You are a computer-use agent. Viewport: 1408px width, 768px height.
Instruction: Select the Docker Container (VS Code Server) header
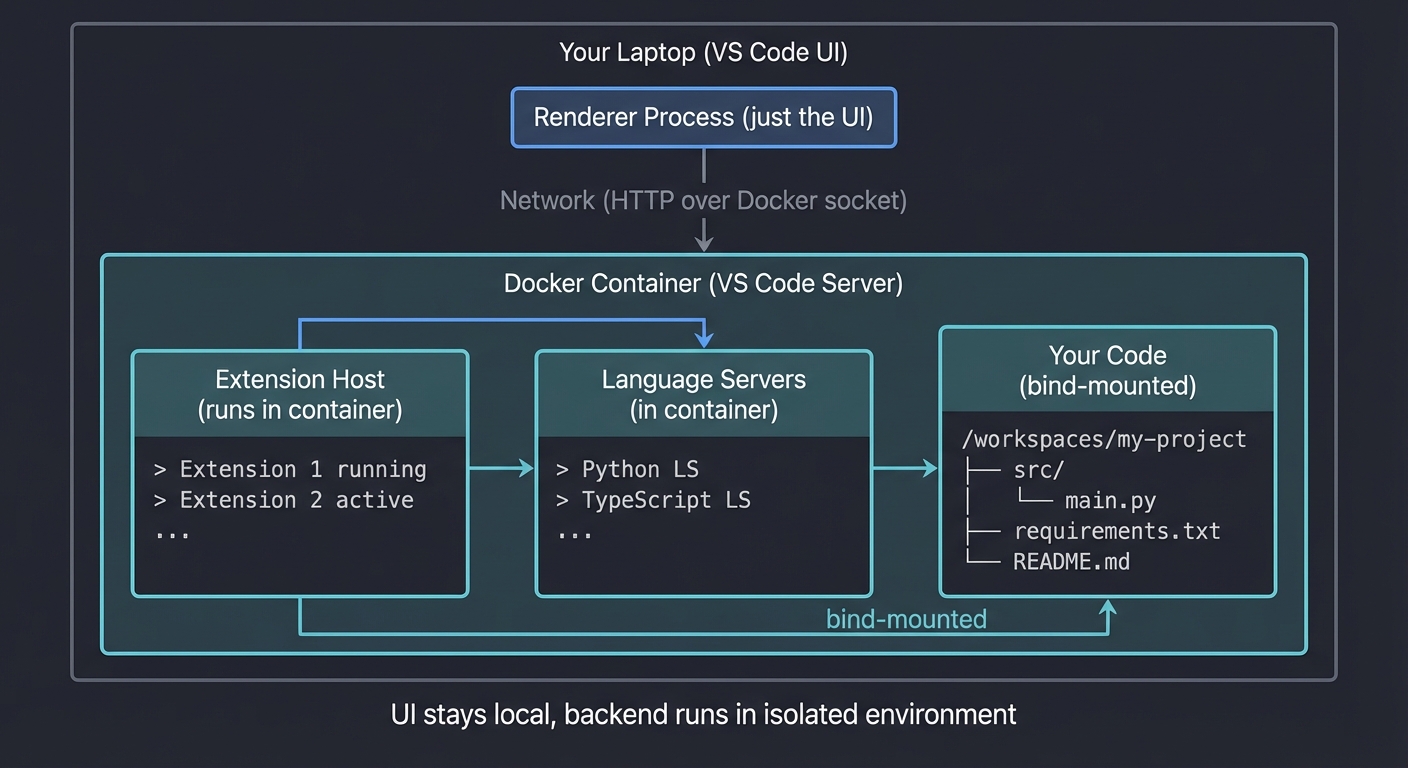point(703,283)
